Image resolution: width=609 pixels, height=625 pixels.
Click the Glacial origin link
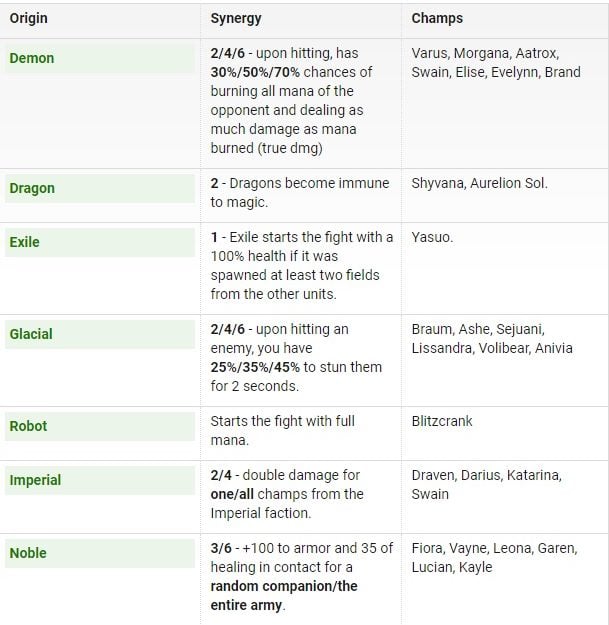point(31,334)
